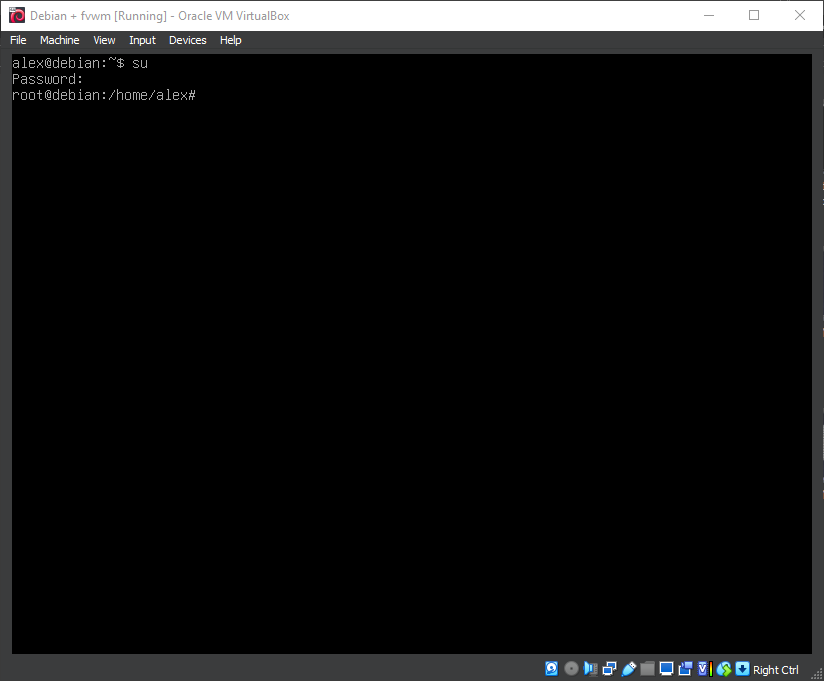The width and height of the screenshot is (824, 681).
Task: Open the Machine menu
Action: (59, 40)
